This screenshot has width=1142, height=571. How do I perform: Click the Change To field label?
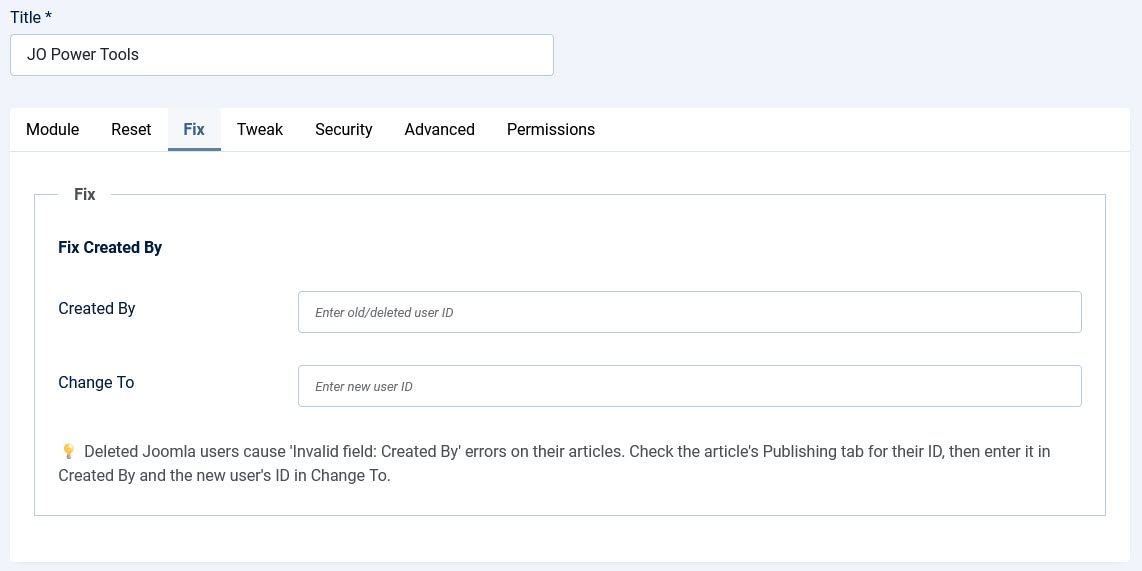click(x=96, y=382)
